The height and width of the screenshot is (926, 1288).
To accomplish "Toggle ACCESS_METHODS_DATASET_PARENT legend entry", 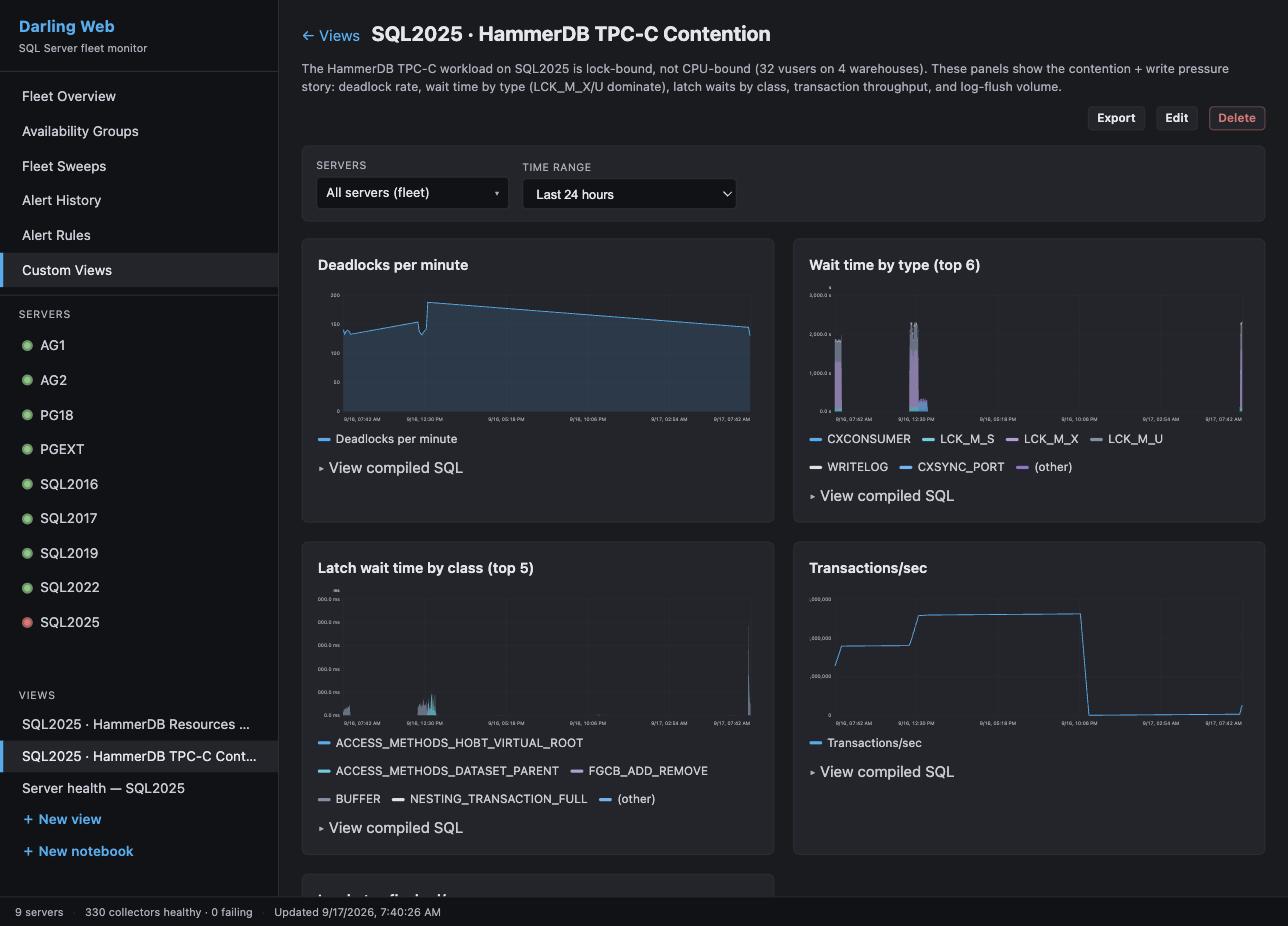I will click(438, 771).
